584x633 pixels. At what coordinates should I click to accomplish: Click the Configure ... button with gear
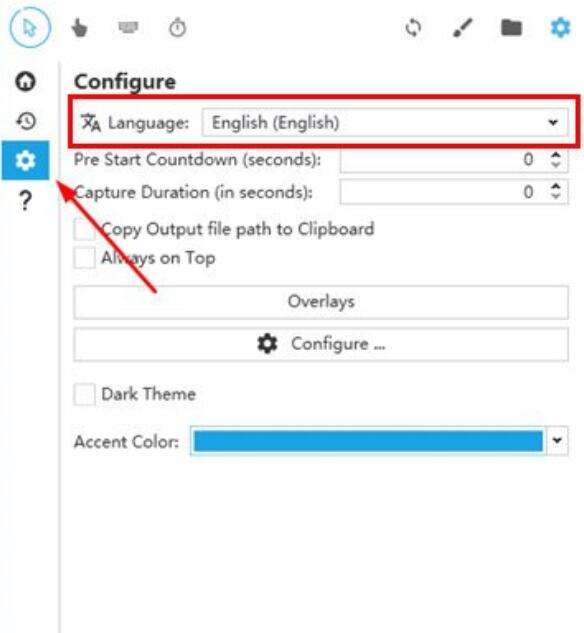pyautogui.click(x=321, y=344)
